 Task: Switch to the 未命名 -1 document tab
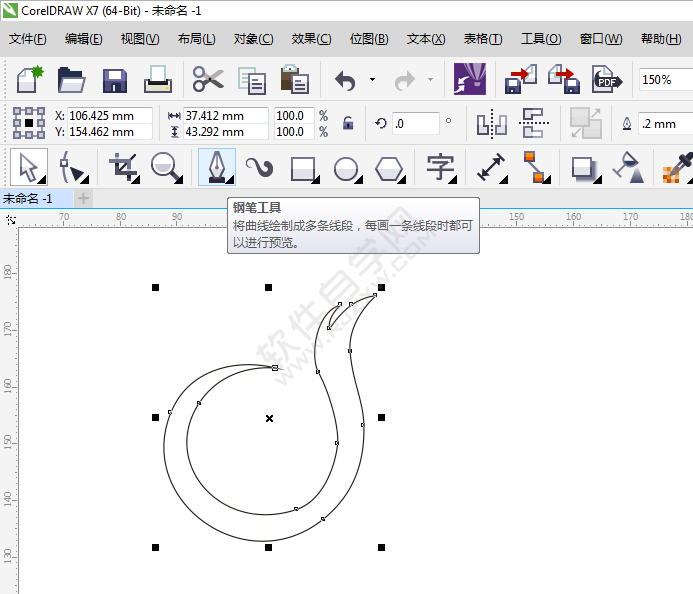click(x=34, y=198)
